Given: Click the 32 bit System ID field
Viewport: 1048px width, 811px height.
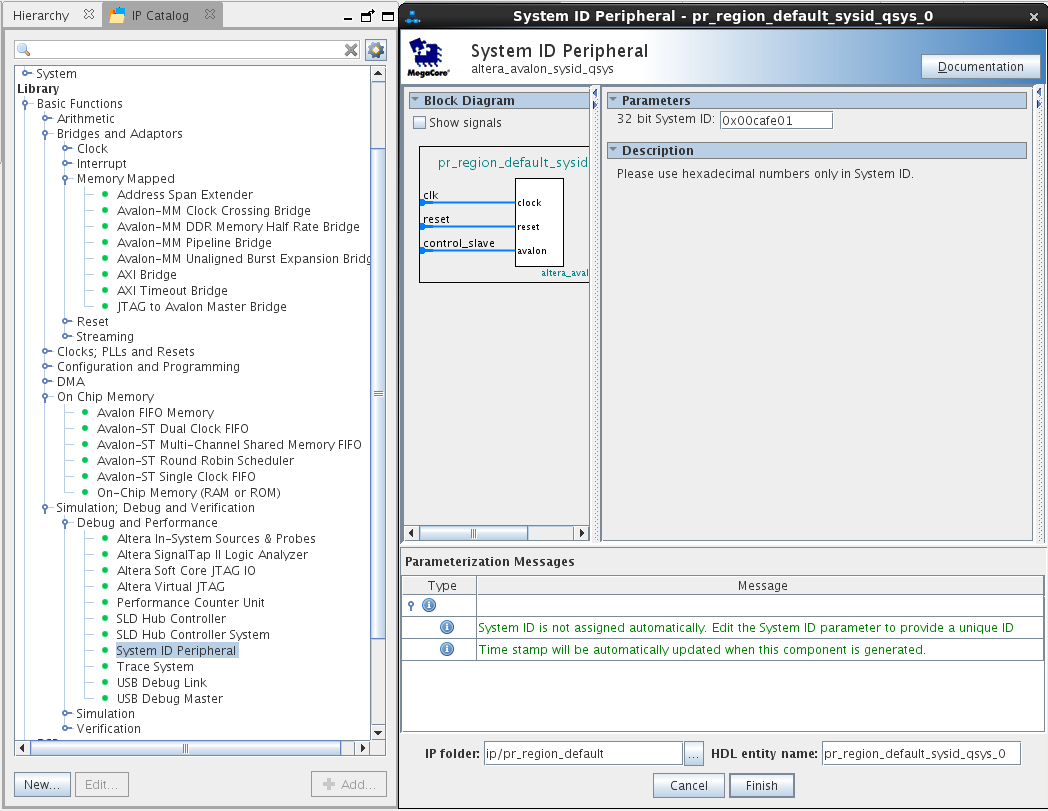Looking at the screenshot, I should coord(776,120).
